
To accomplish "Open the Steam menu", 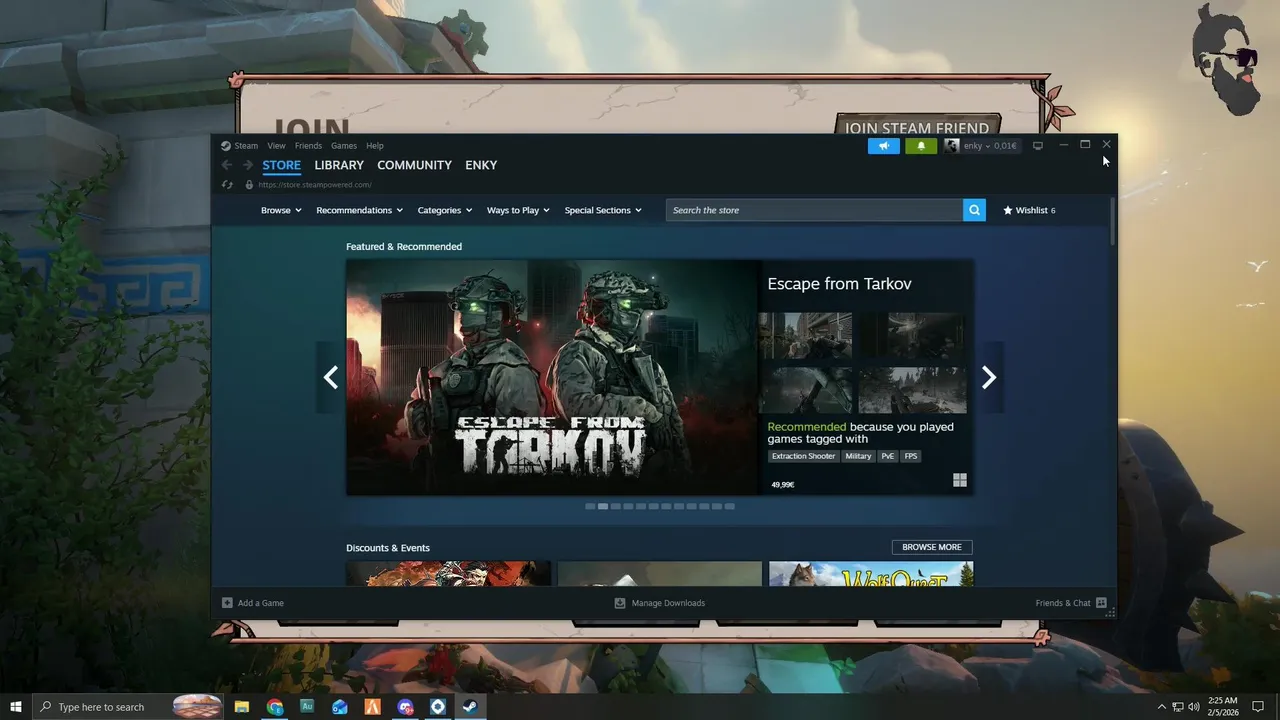I will pos(246,146).
